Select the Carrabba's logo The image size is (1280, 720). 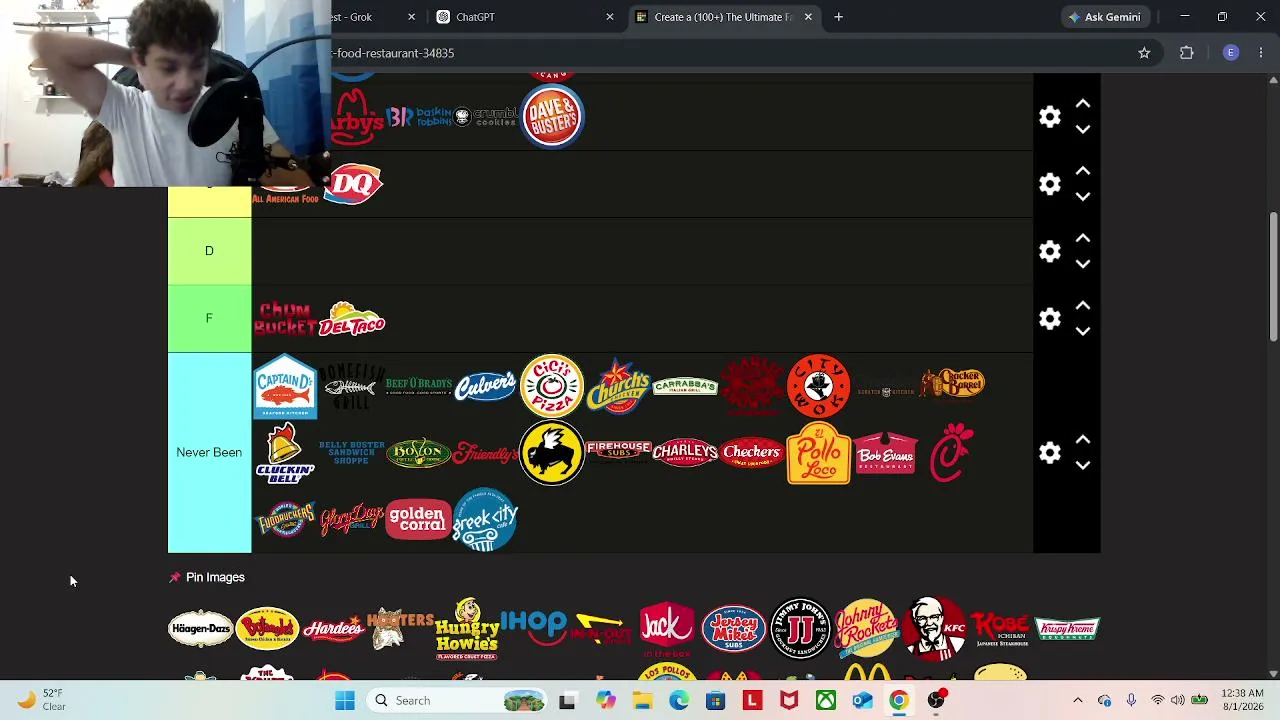[685, 386]
